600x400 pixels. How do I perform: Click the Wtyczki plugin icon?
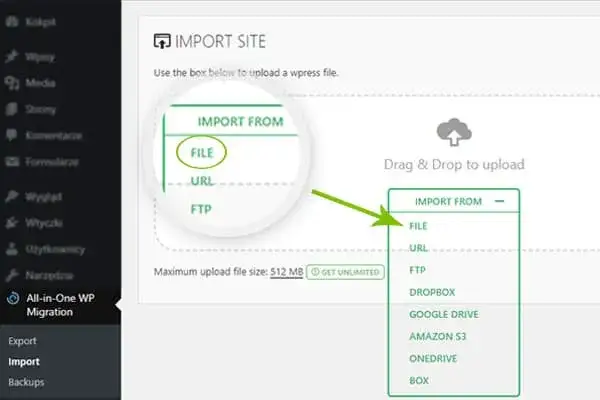point(12,222)
